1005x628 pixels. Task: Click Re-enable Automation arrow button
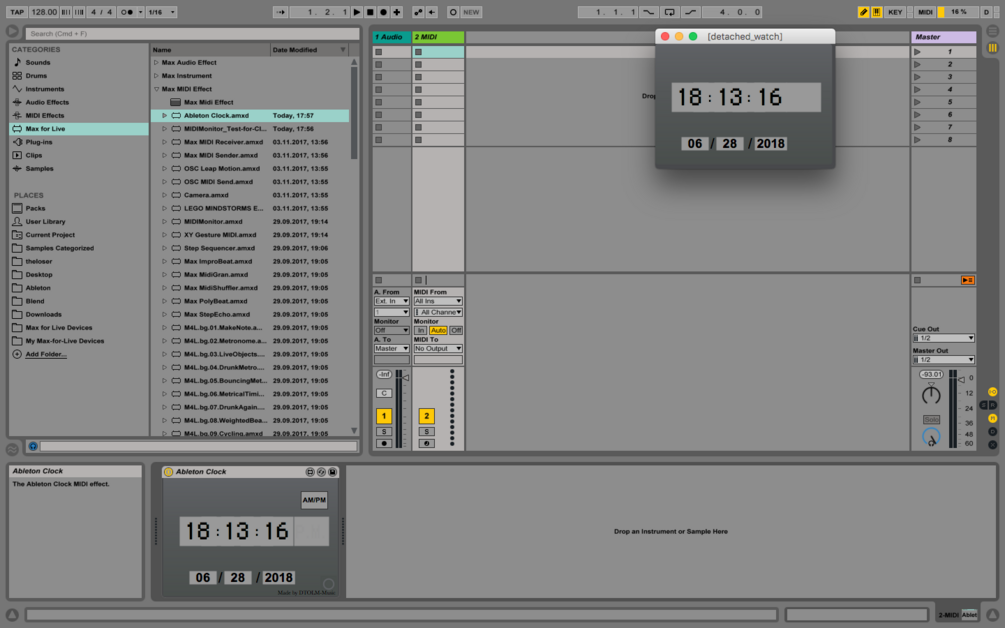click(431, 12)
